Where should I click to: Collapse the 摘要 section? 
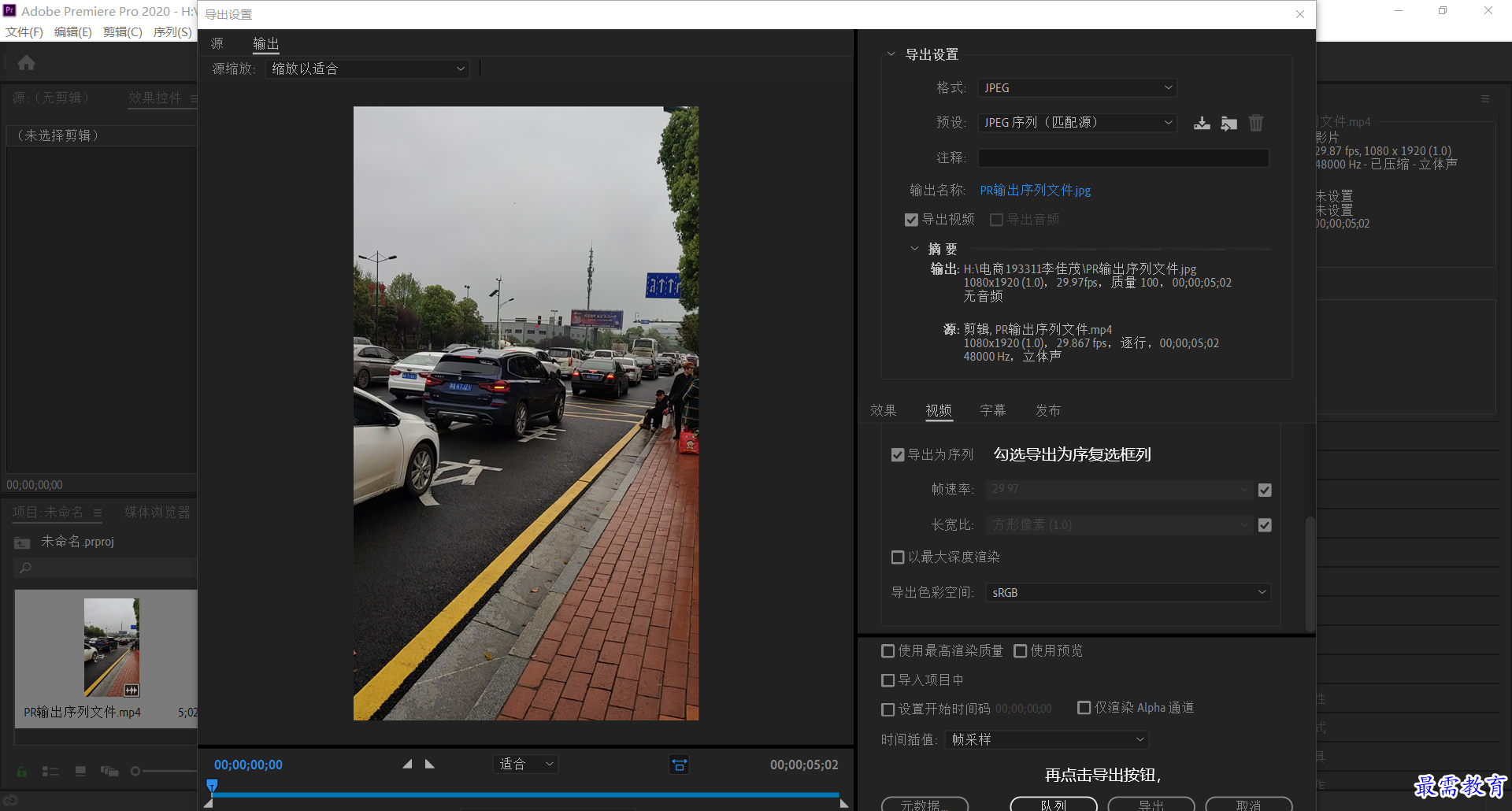(x=914, y=249)
